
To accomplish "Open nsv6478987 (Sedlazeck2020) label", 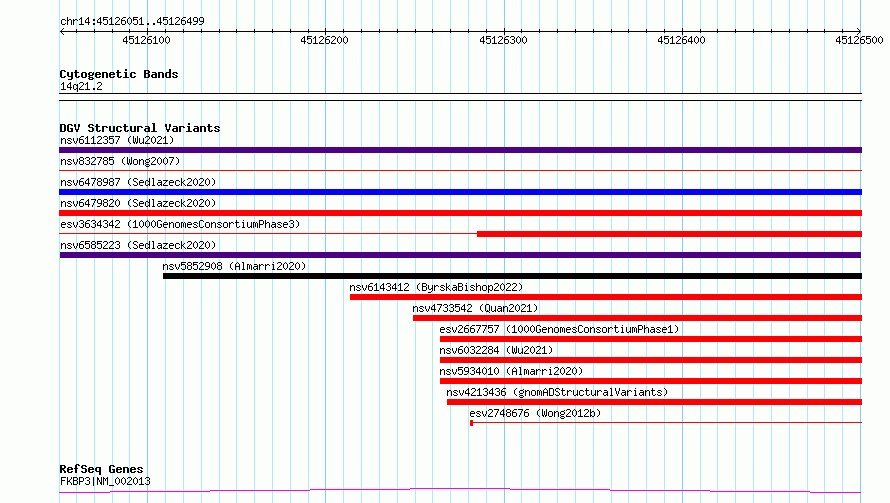I will [x=138, y=182].
